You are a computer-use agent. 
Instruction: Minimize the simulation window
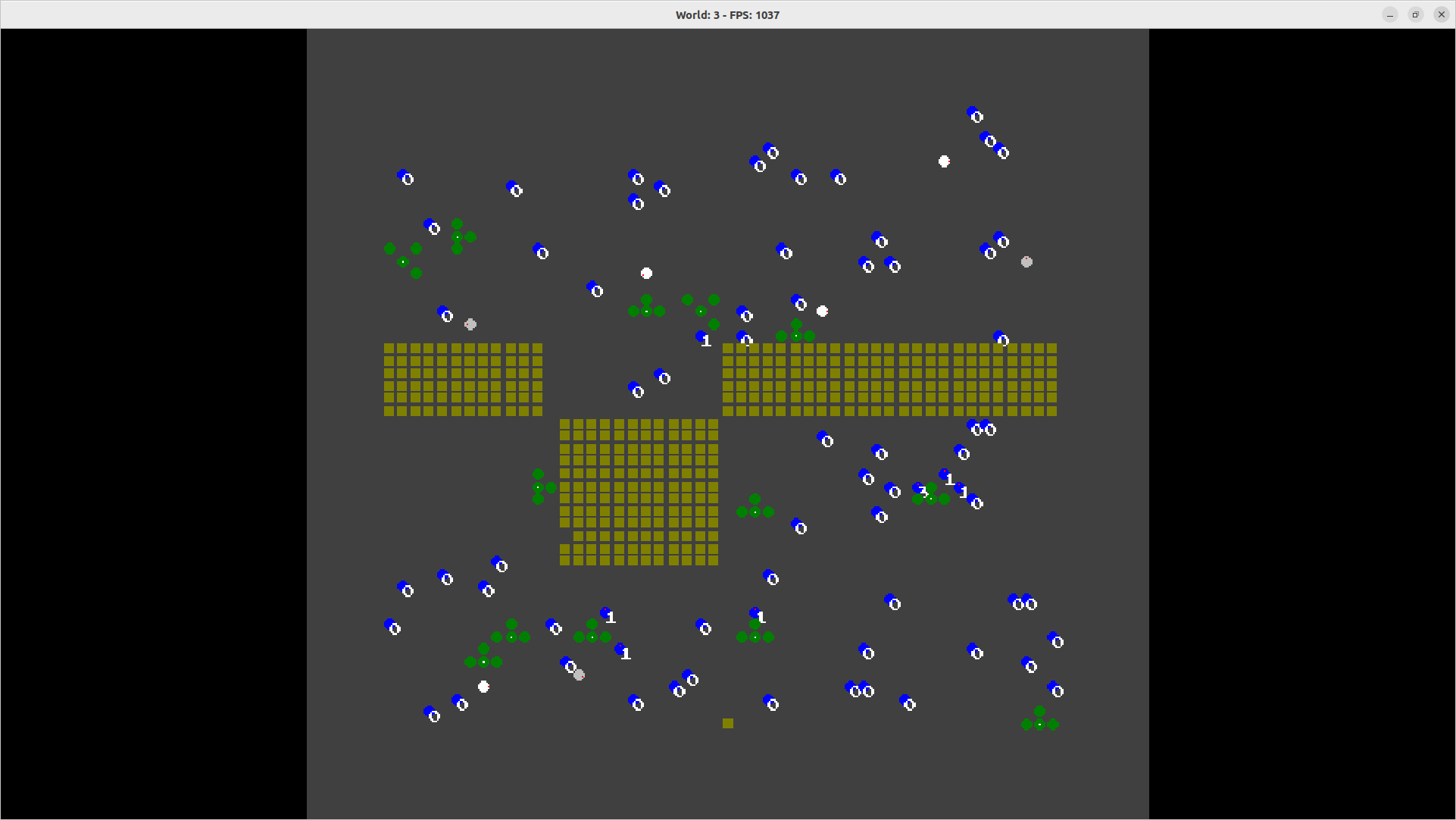tap(1390, 15)
